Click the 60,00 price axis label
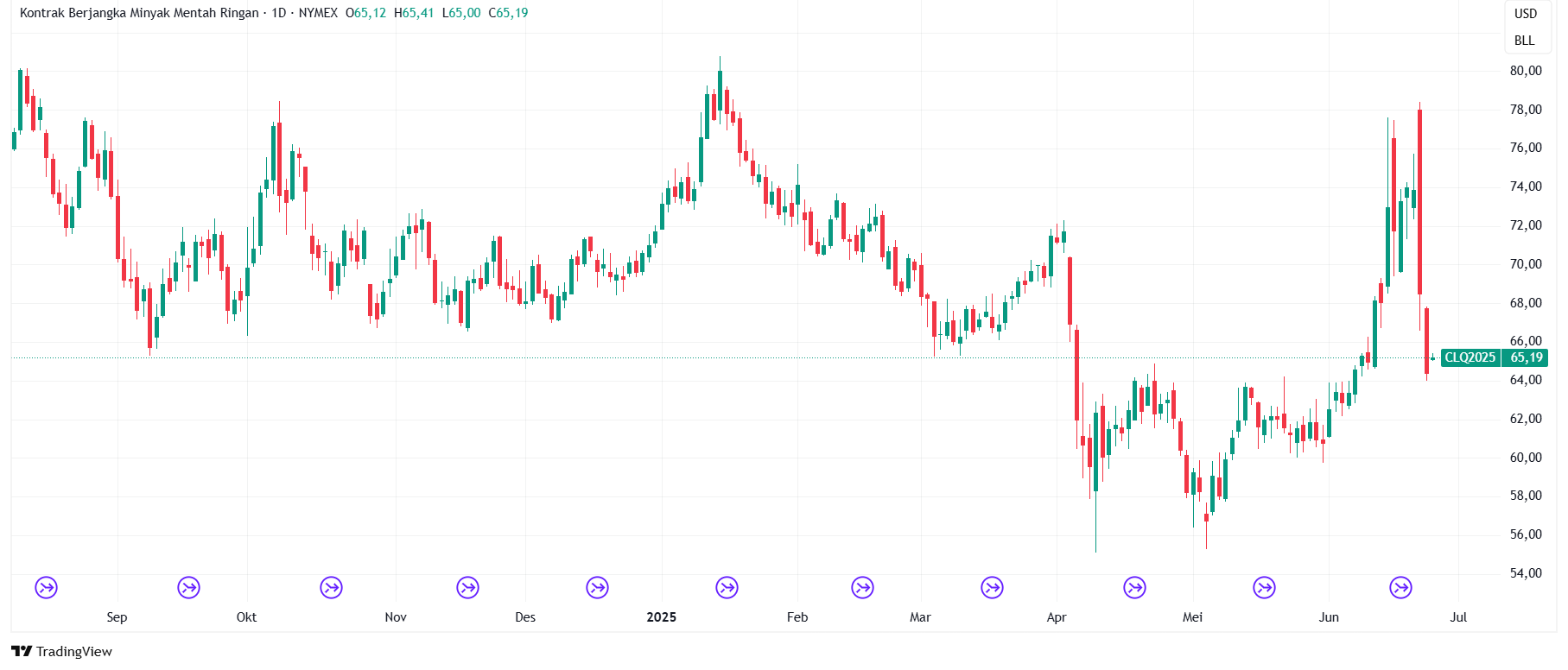Viewport: 1568px width, 670px height. coord(1526,458)
